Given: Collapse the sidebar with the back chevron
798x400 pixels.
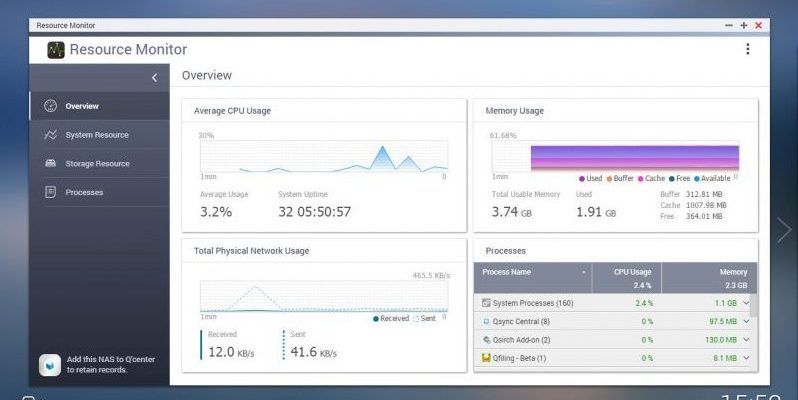Looking at the screenshot, I should pyautogui.click(x=154, y=77).
